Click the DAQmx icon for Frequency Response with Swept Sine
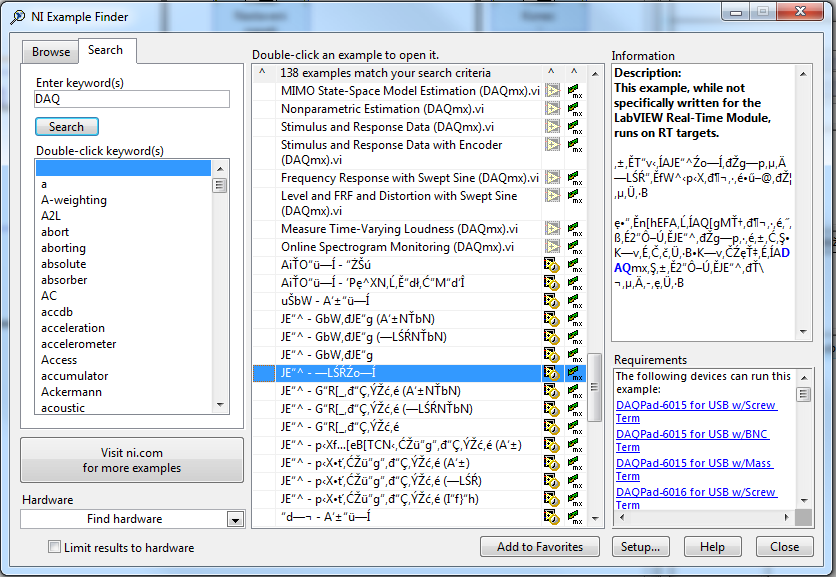 pos(575,178)
